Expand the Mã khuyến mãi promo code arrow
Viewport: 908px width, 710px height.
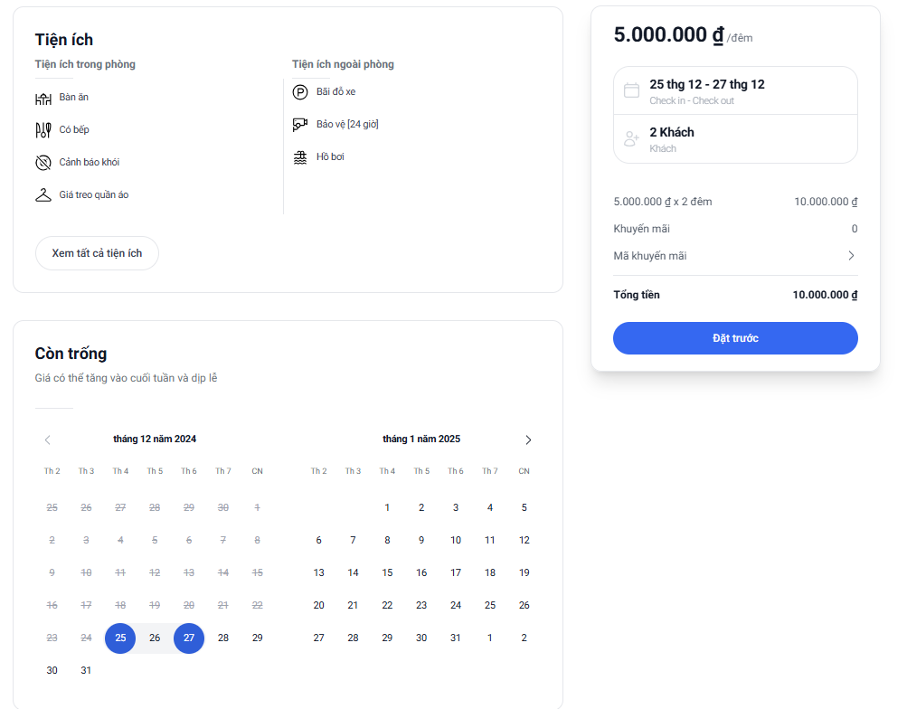[x=851, y=256]
